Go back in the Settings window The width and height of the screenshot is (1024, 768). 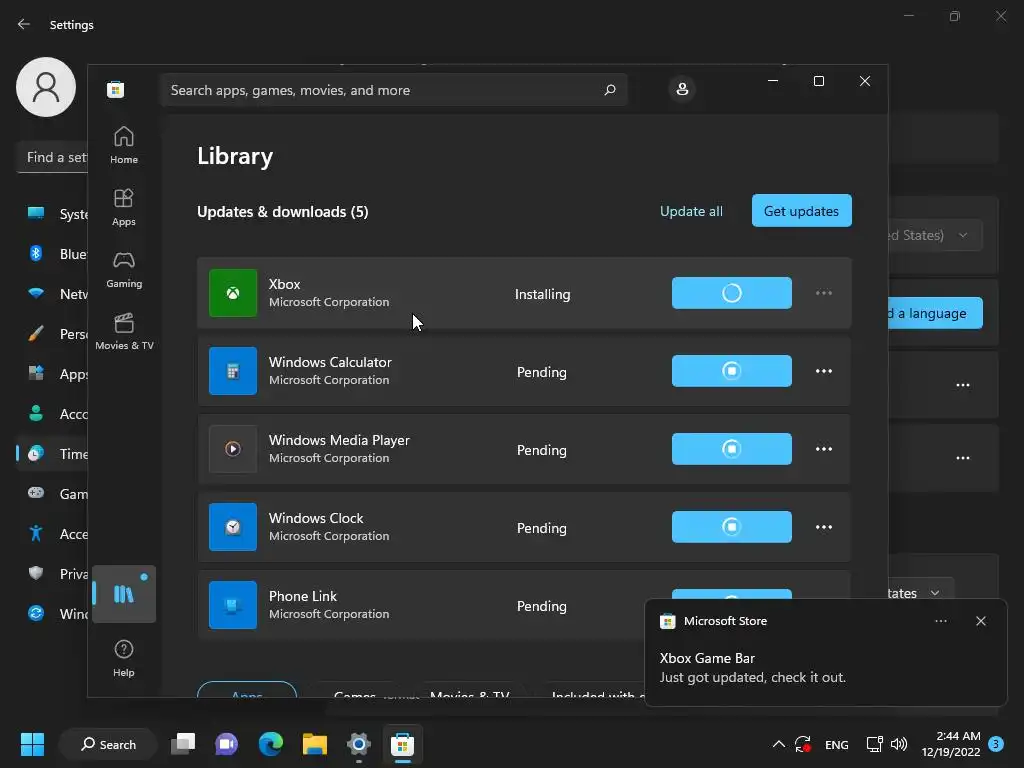click(x=24, y=24)
